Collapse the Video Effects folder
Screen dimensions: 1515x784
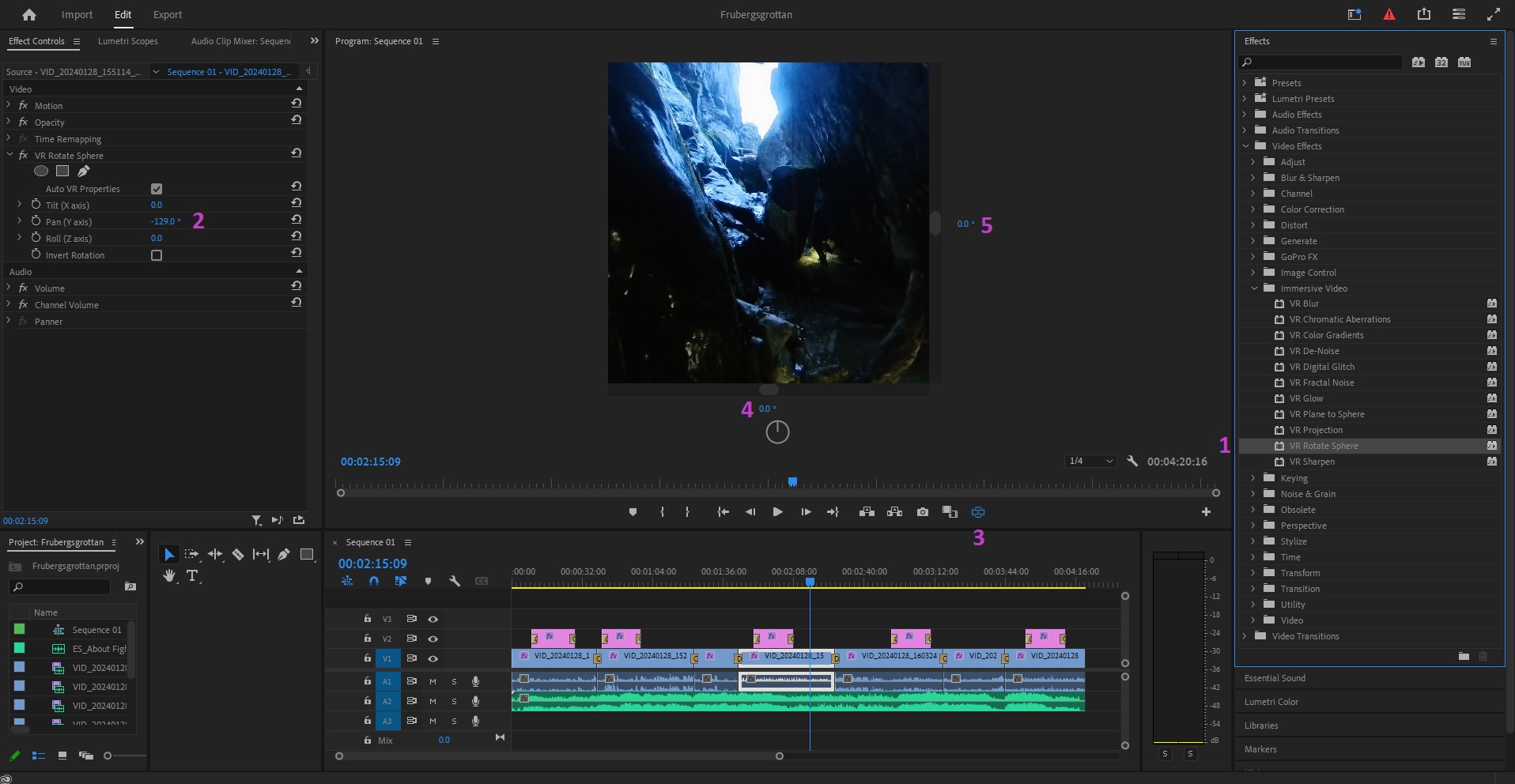click(x=1245, y=145)
